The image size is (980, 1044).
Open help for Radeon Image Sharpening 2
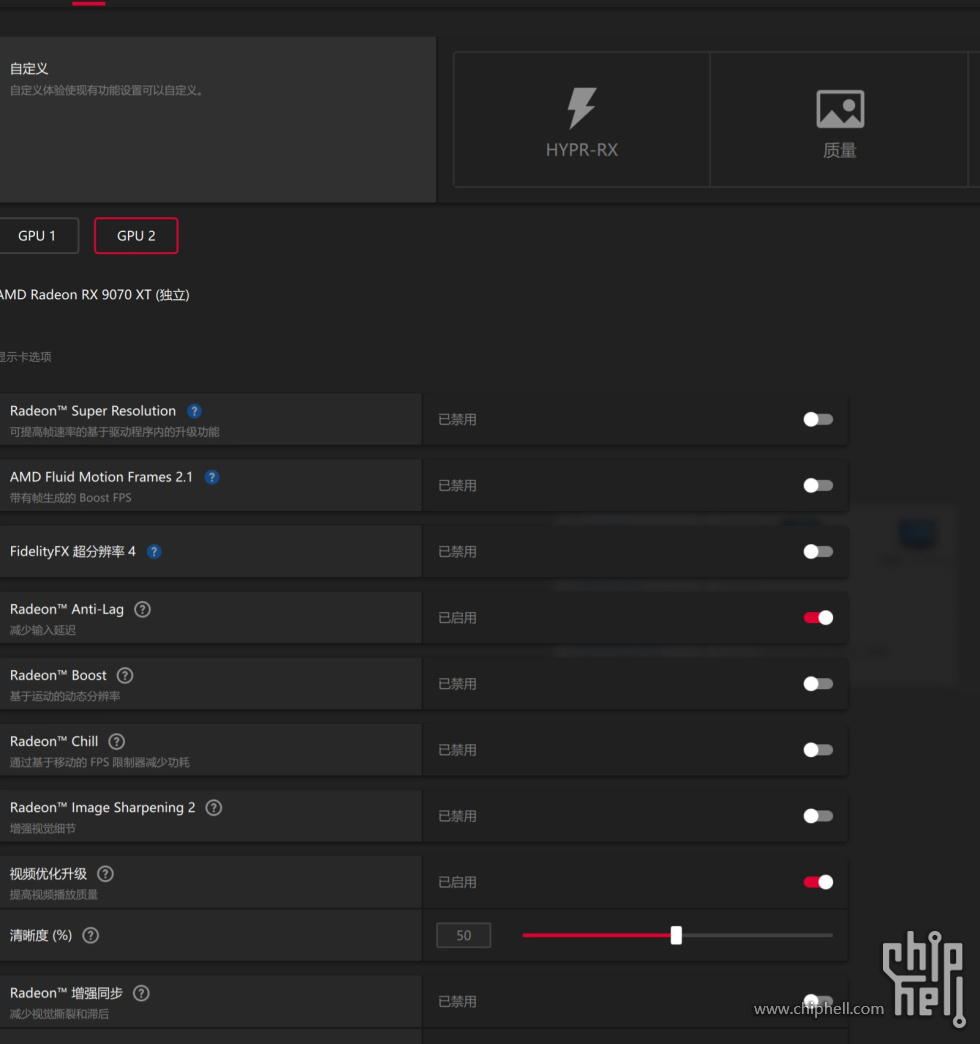click(214, 808)
